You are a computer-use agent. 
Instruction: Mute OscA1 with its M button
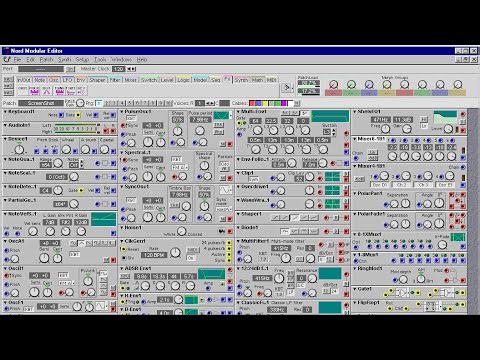106,260
